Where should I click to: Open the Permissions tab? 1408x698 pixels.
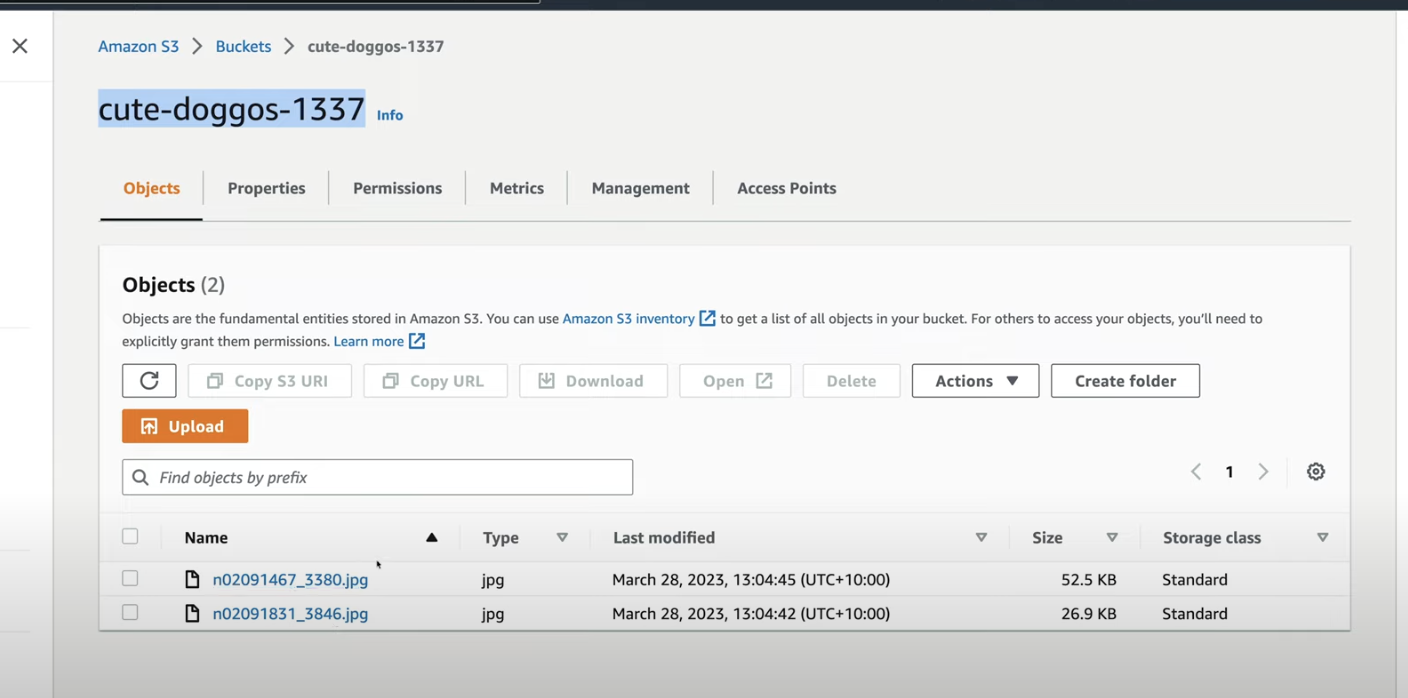(x=397, y=188)
